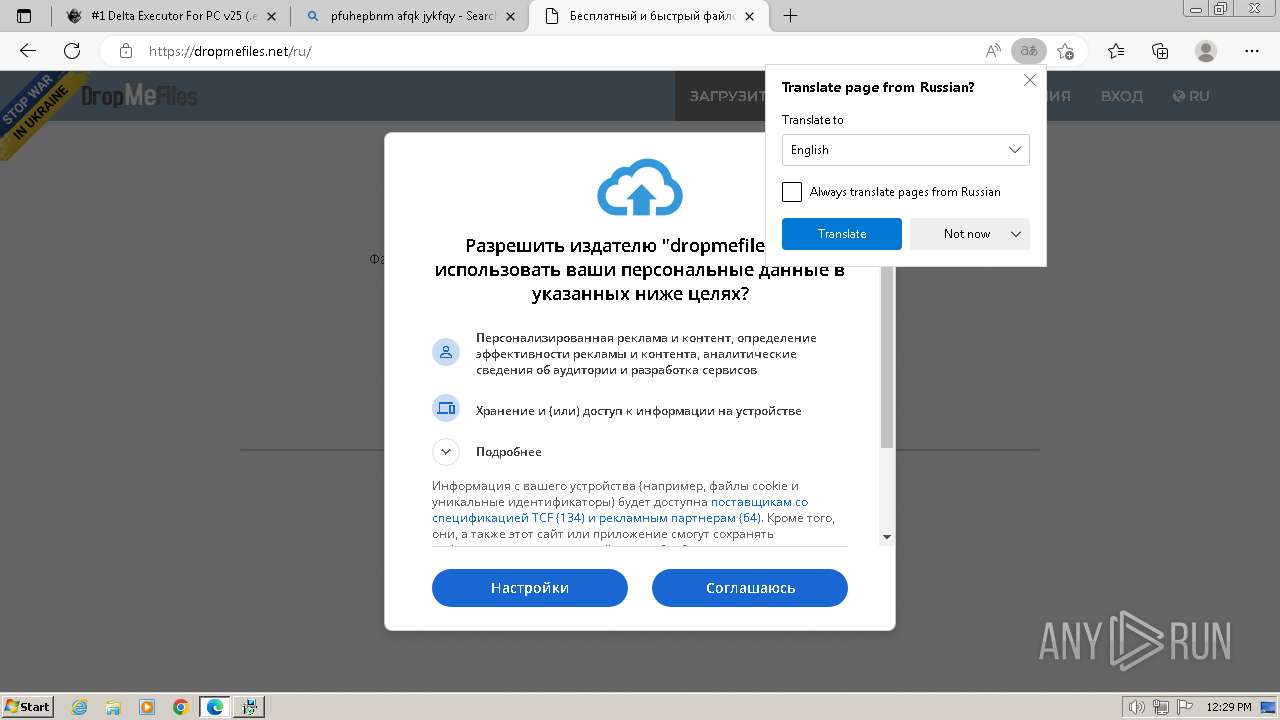Dismiss the translate popup with X
Viewport: 1280px width, 720px height.
pos(1030,80)
